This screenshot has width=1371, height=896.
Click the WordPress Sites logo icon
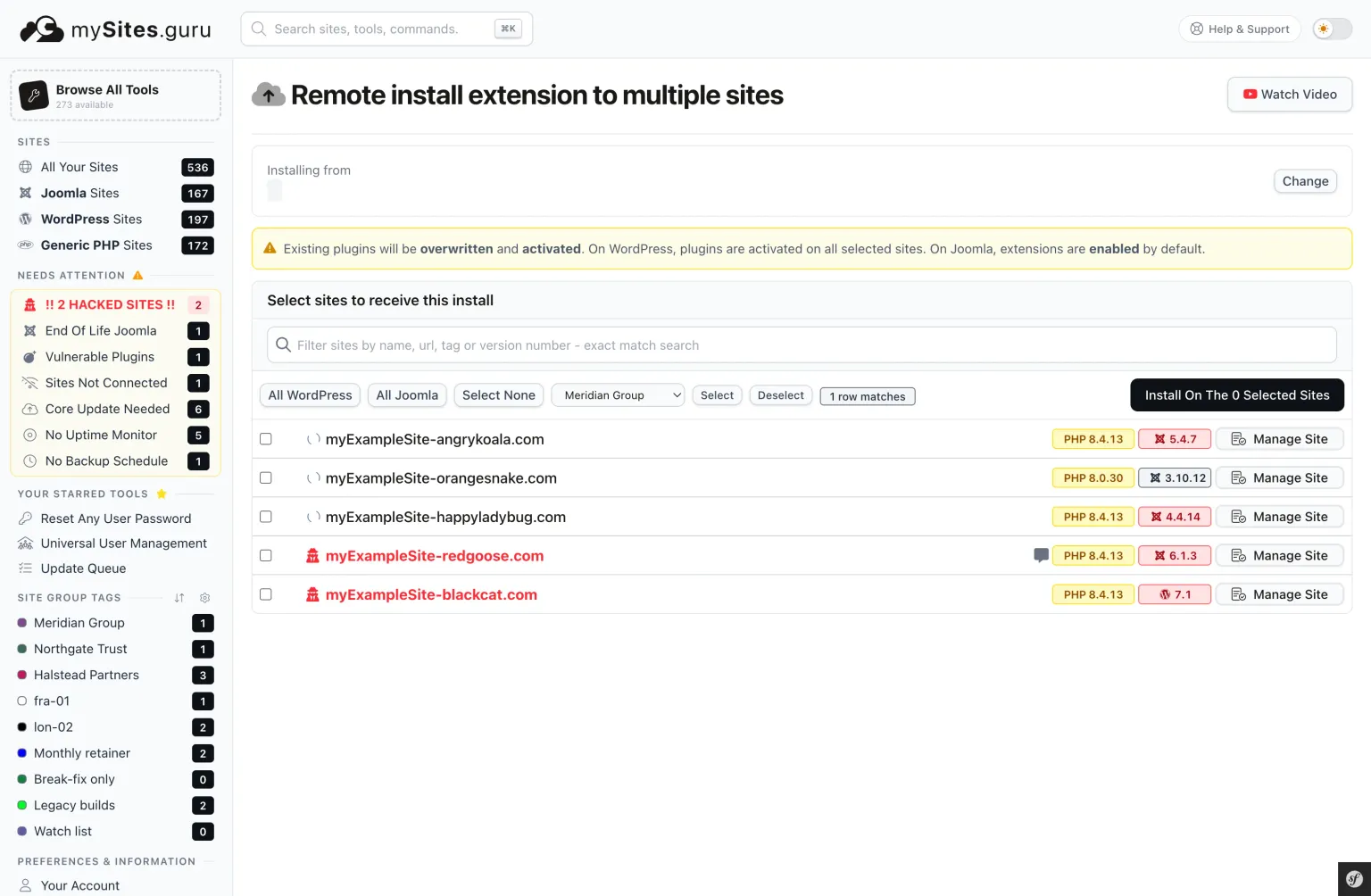(25, 219)
